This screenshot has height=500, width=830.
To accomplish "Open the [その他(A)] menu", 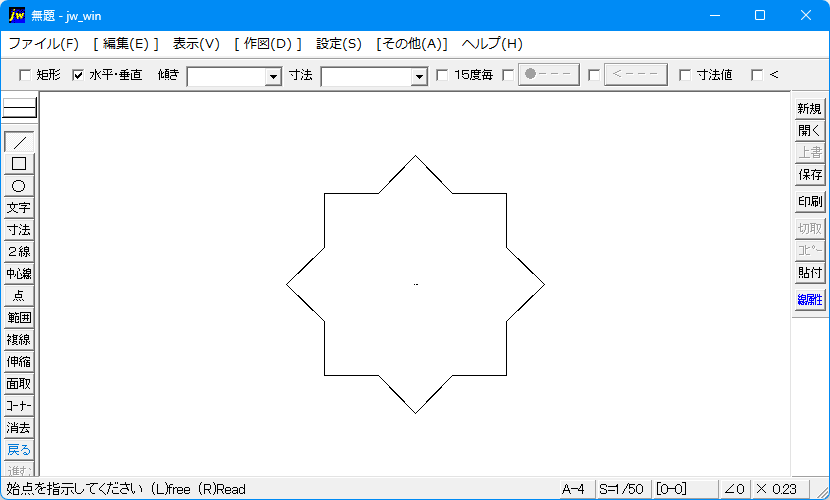I will (x=412, y=44).
